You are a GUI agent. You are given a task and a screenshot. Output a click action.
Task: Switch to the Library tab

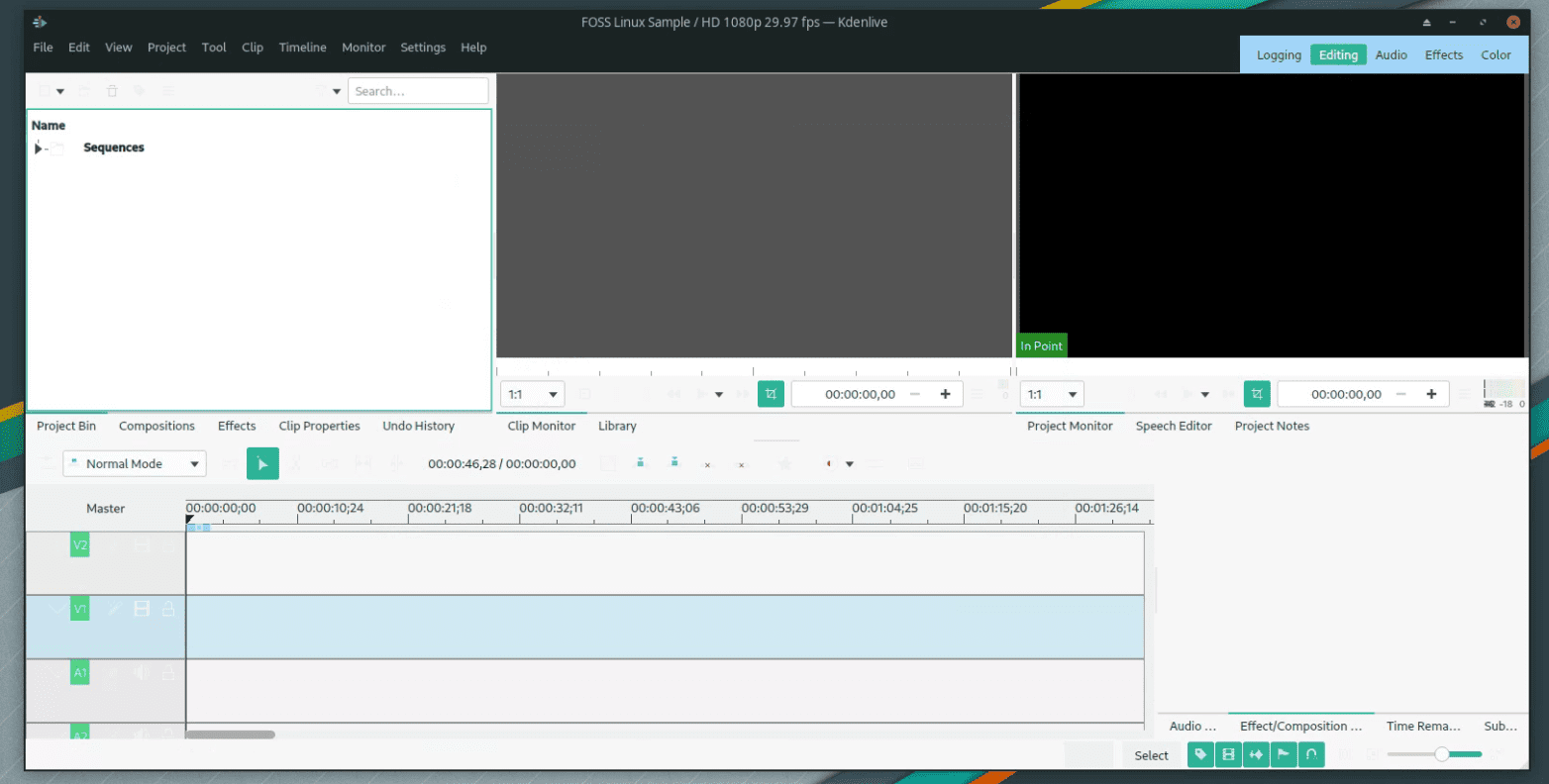click(x=617, y=426)
